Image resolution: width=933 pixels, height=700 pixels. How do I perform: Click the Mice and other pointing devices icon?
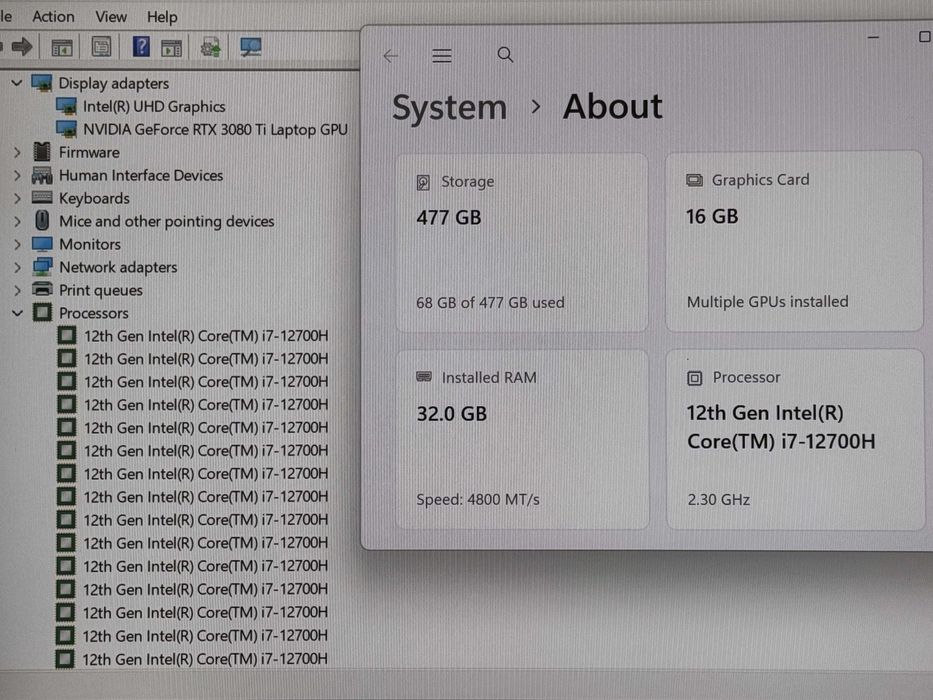point(42,221)
